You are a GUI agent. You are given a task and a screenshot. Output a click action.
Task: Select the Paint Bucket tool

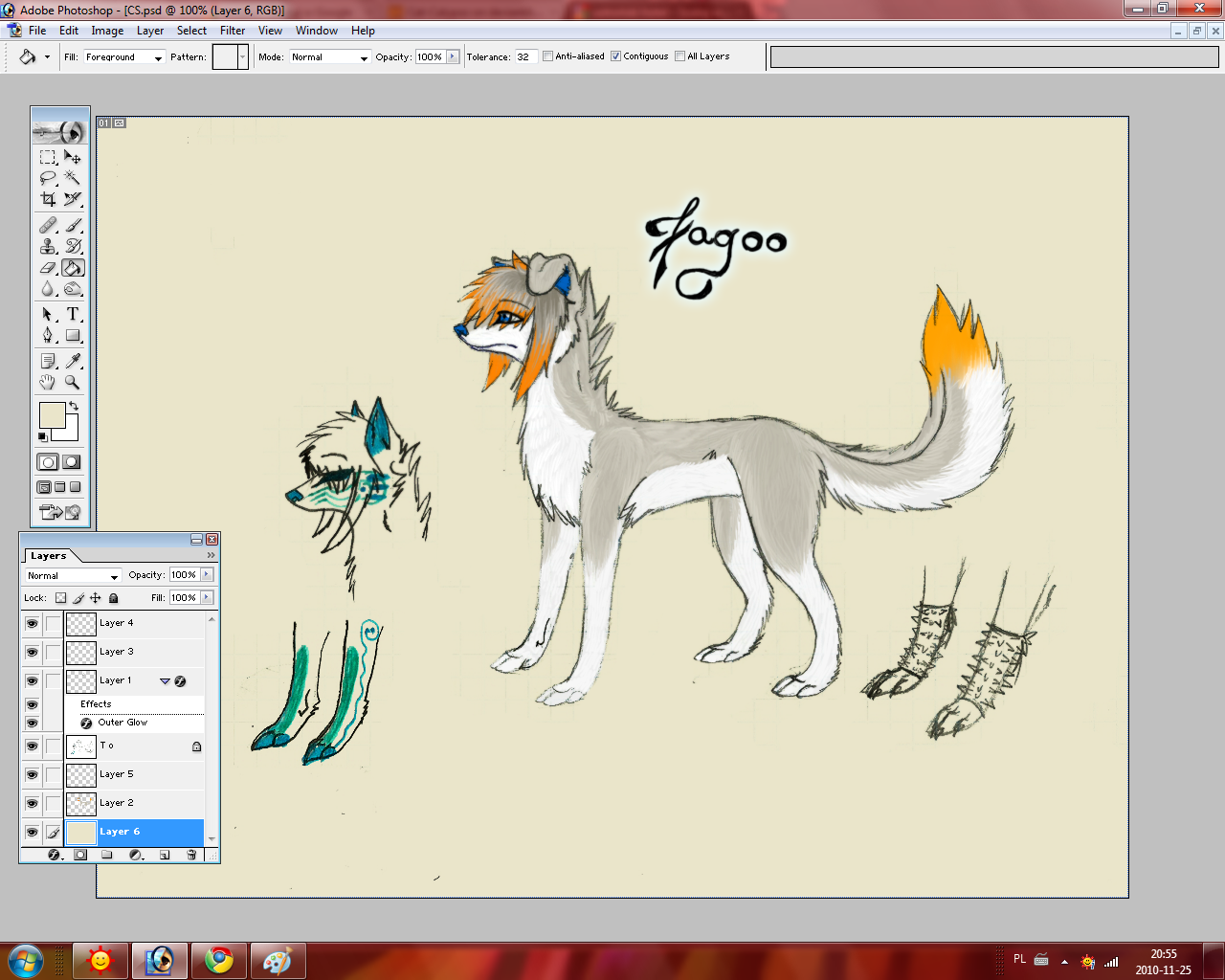(x=74, y=268)
